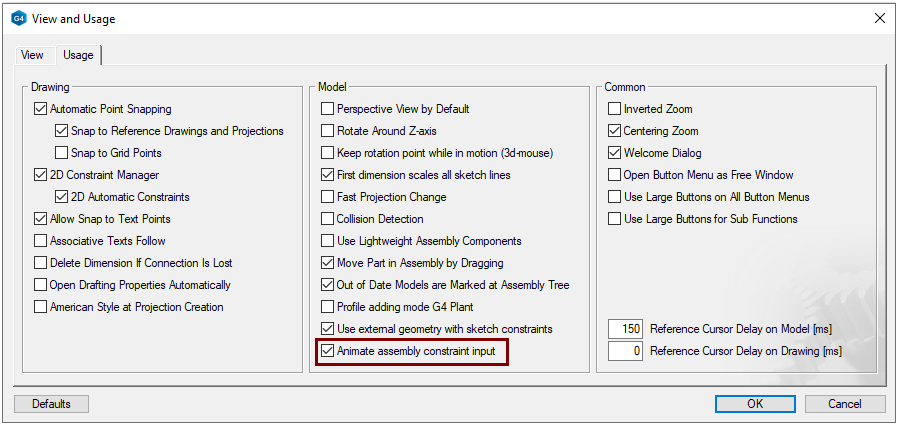Toggle 2D Constraint Manager option
Image resolution: width=898 pixels, height=425 pixels.
point(41,175)
